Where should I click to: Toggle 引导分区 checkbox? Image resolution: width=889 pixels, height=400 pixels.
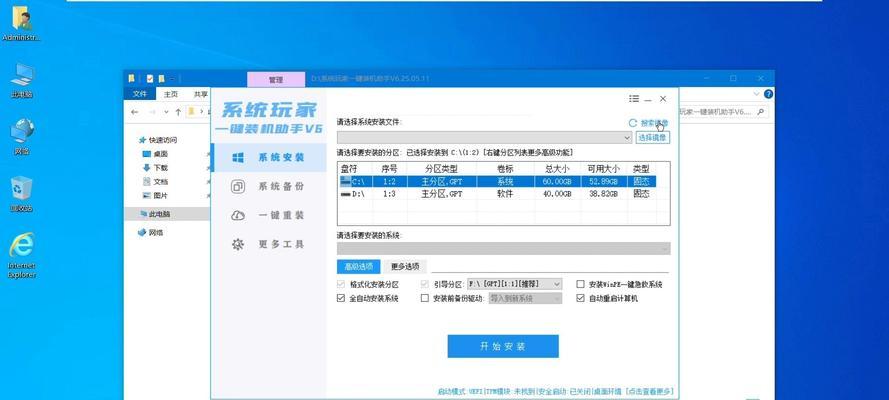tap(425, 284)
